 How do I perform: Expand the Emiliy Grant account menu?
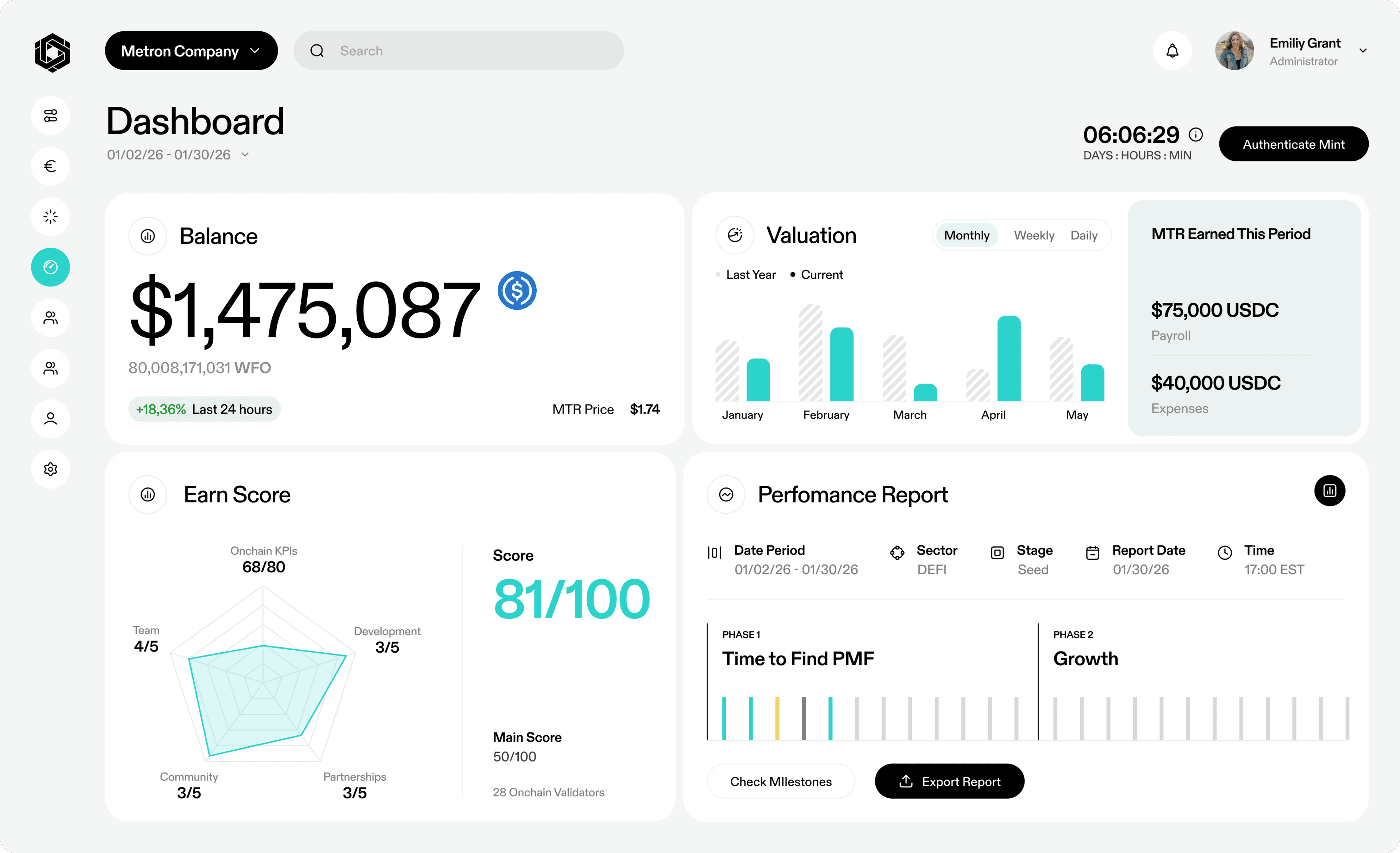click(x=1362, y=51)
